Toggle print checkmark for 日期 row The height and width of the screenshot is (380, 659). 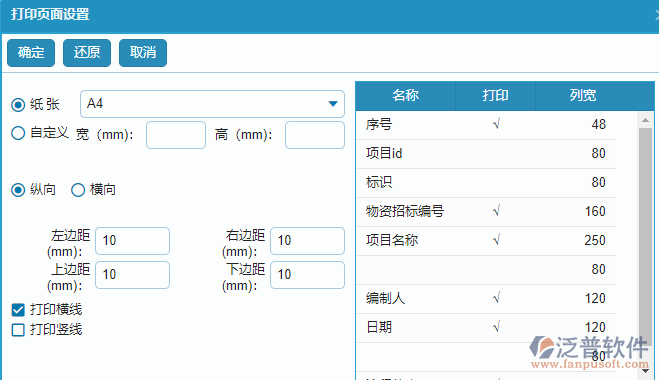496,327
